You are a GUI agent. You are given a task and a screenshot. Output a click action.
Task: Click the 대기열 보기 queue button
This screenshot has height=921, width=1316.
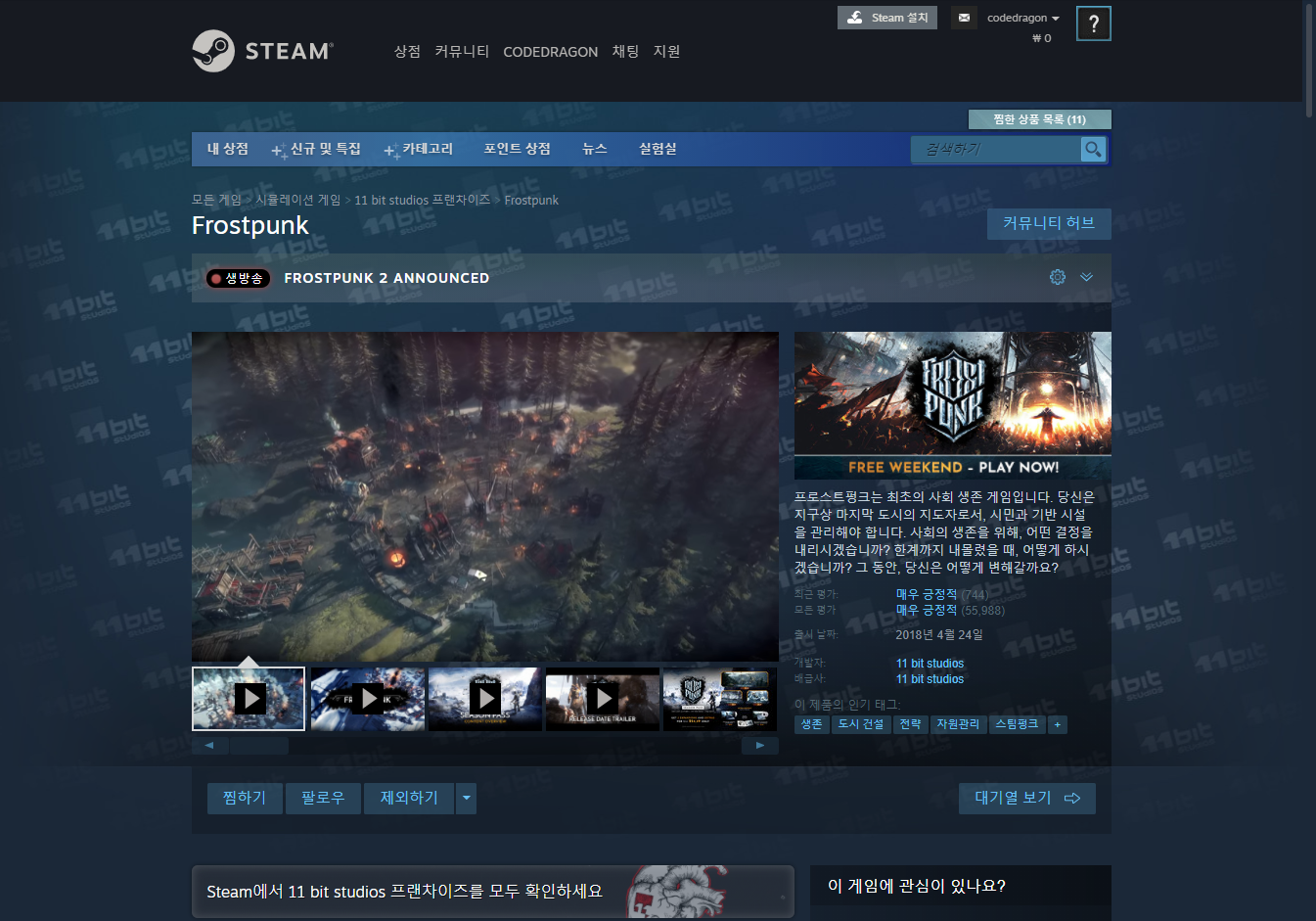(1027, 798)
